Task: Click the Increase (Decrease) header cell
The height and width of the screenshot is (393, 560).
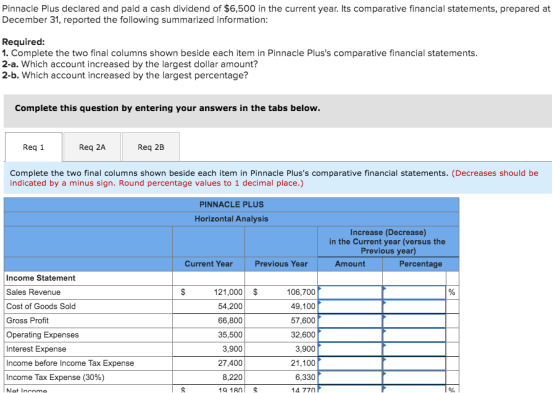Action: 388,242
